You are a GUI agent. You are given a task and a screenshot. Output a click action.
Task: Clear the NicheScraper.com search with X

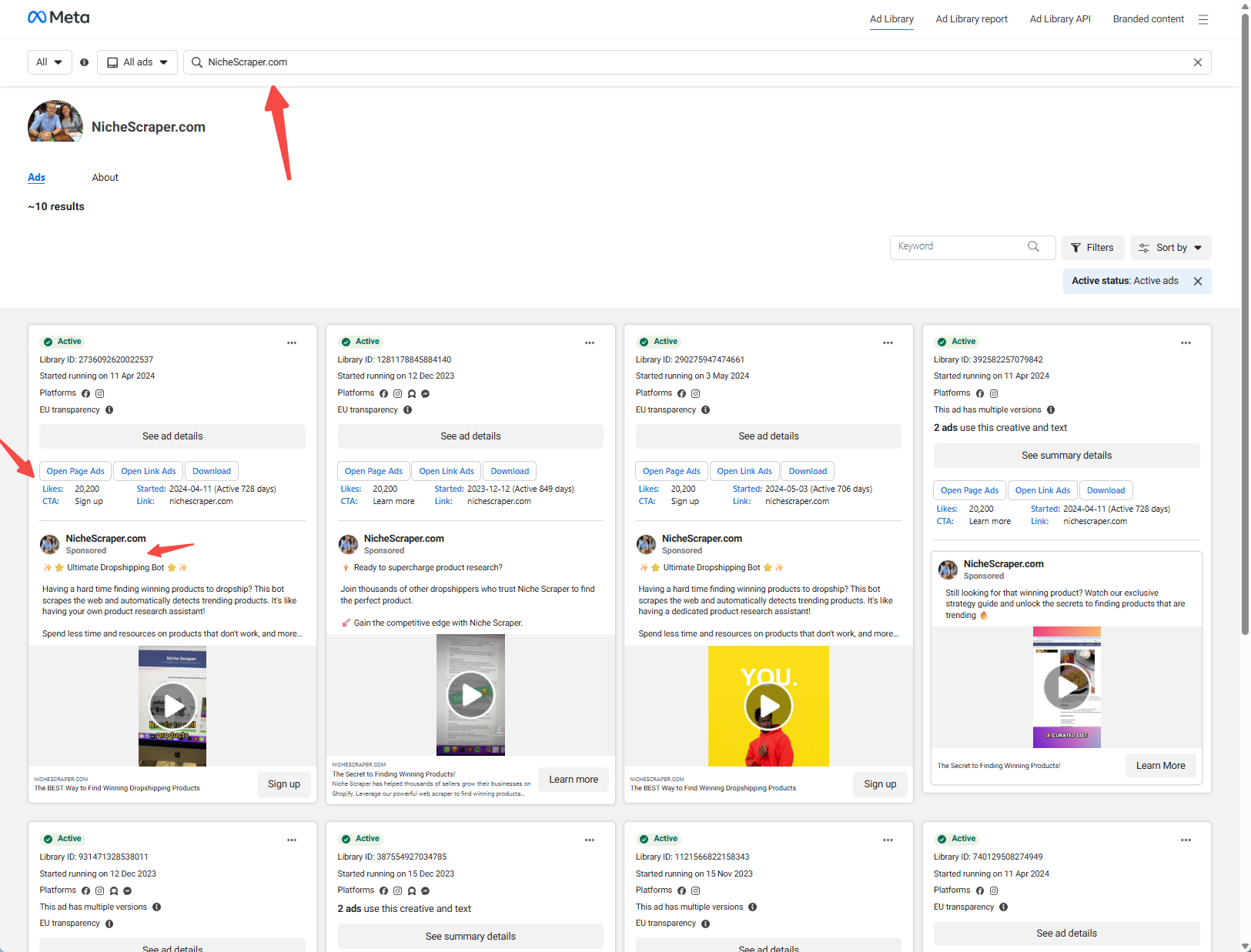(x=1198, y=62)
